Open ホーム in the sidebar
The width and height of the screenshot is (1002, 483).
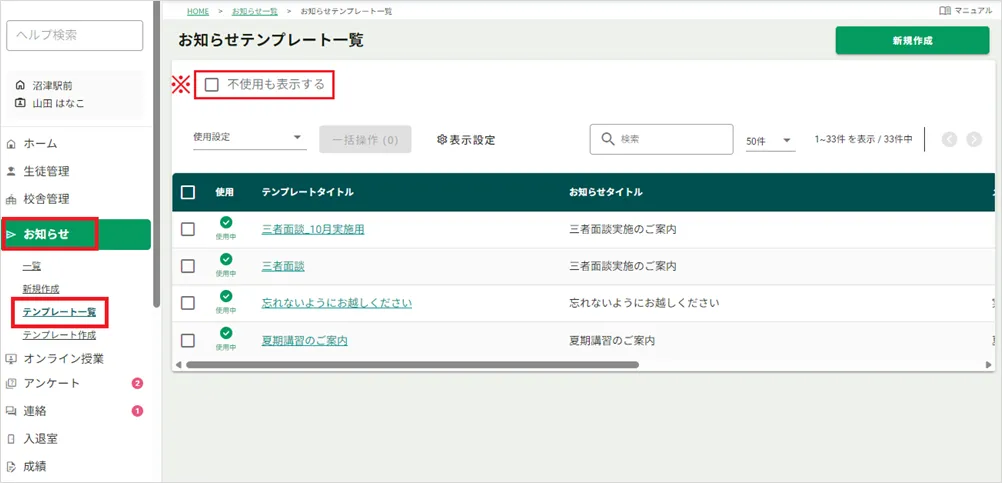coord(40,144)
